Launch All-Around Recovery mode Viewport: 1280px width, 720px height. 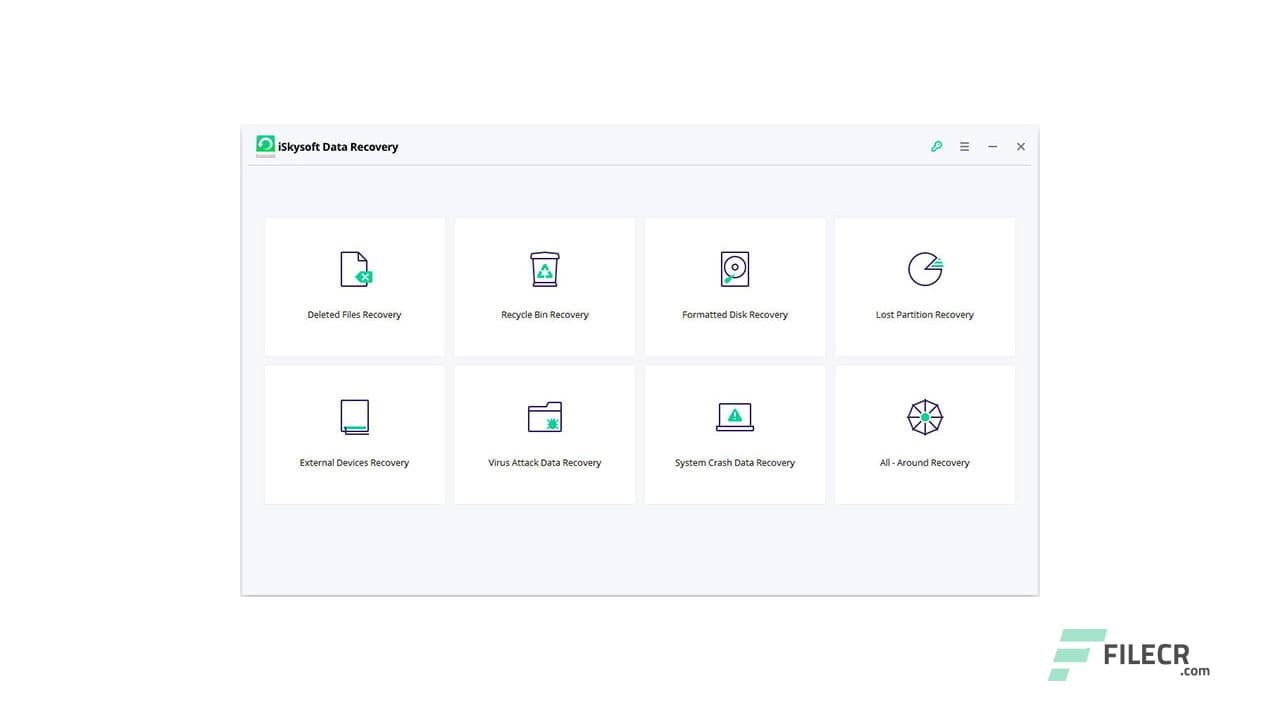925,434
